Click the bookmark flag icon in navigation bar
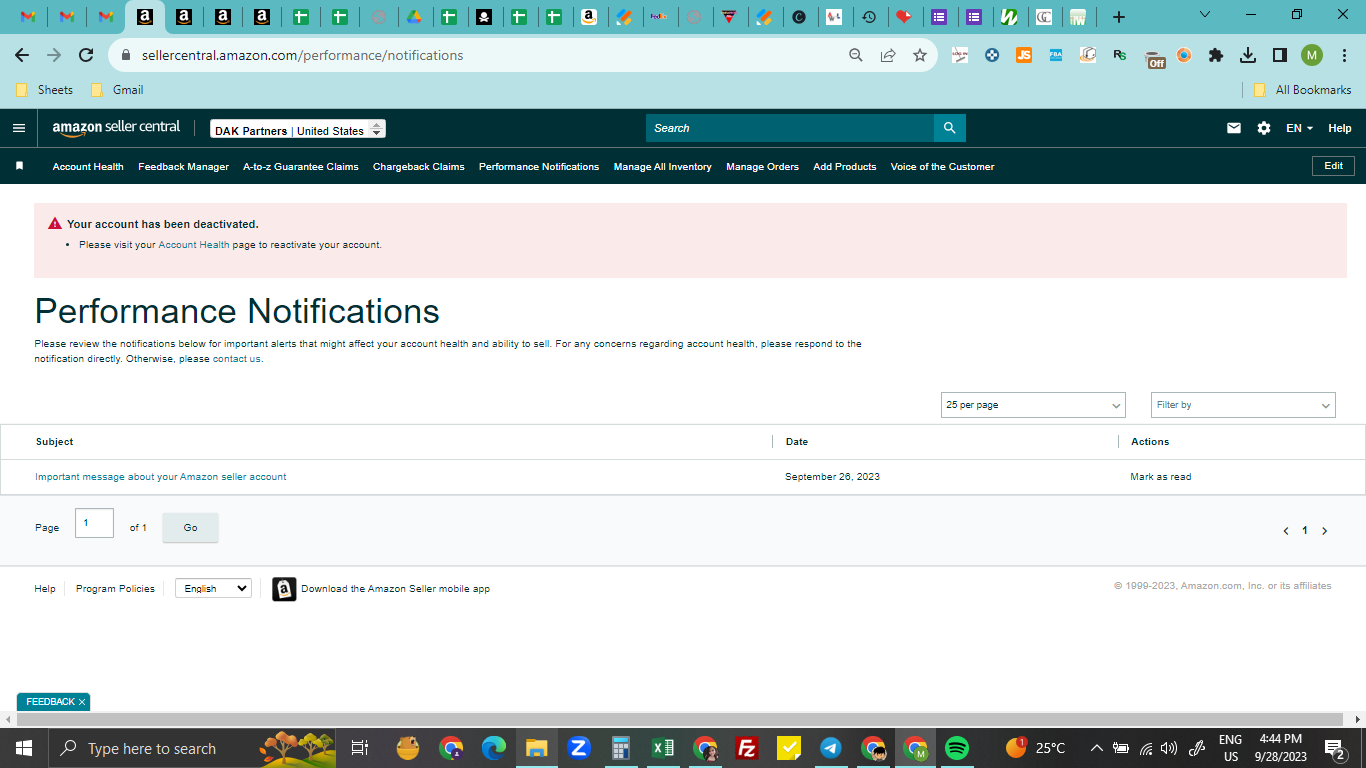 coord(19,166)
